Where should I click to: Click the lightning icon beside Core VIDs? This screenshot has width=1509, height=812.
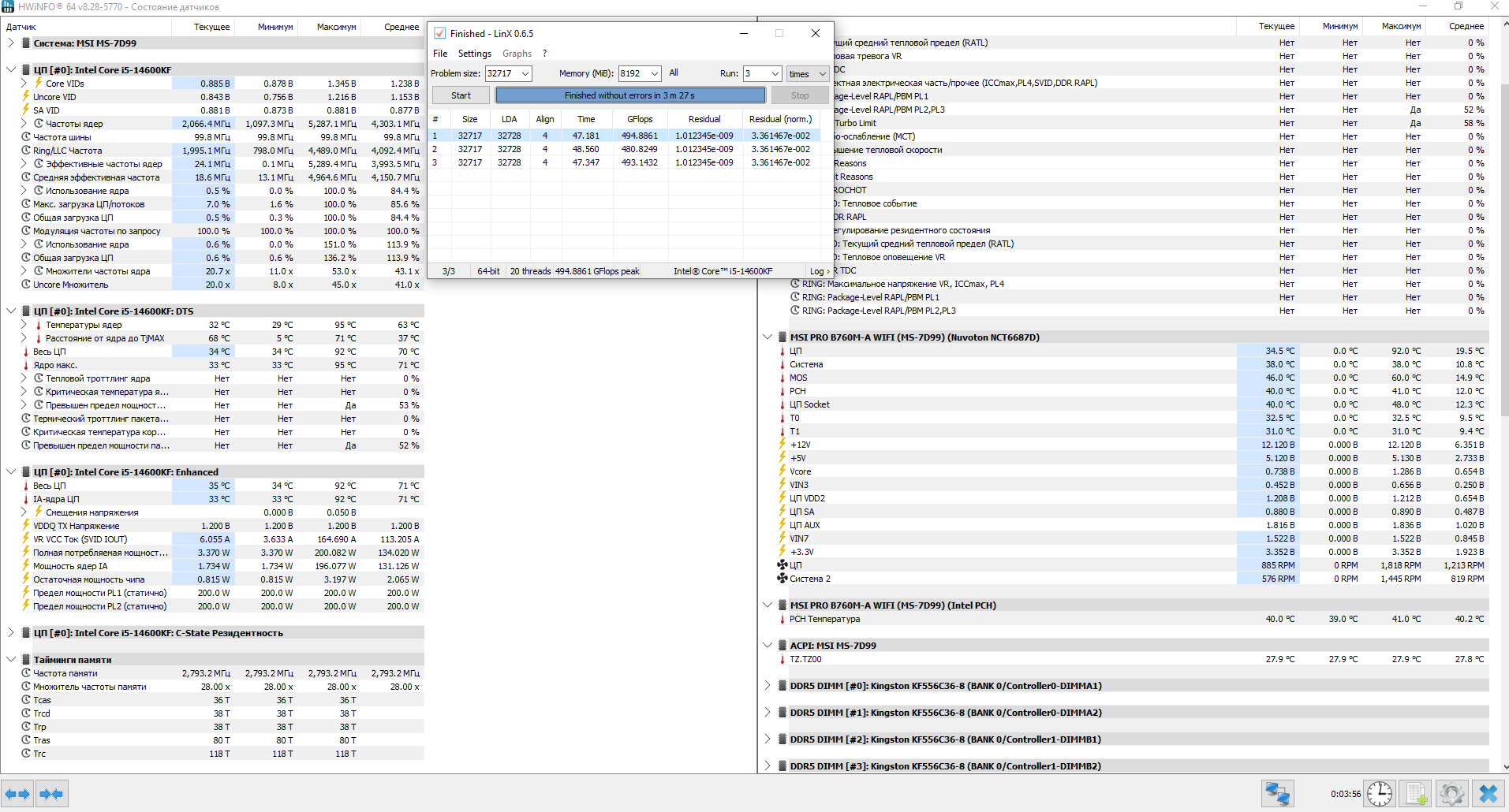point(38,83)
